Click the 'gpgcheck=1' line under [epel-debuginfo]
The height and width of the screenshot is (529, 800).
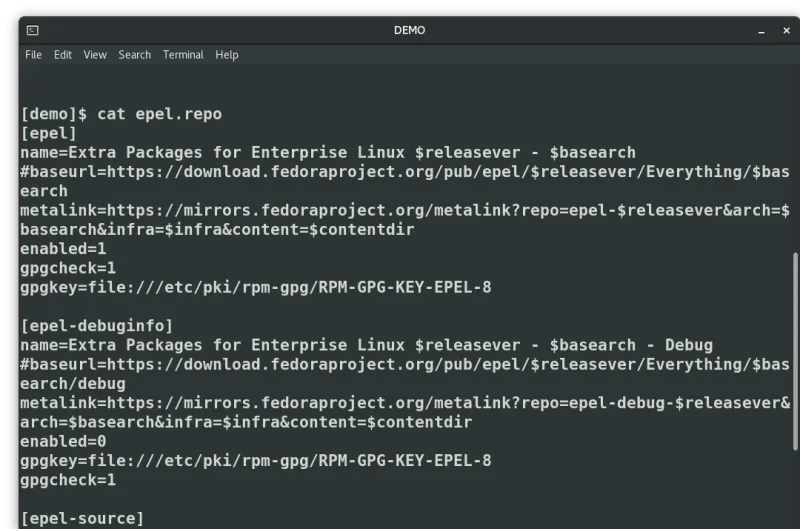pyautogui.click(x=68, y=480)
